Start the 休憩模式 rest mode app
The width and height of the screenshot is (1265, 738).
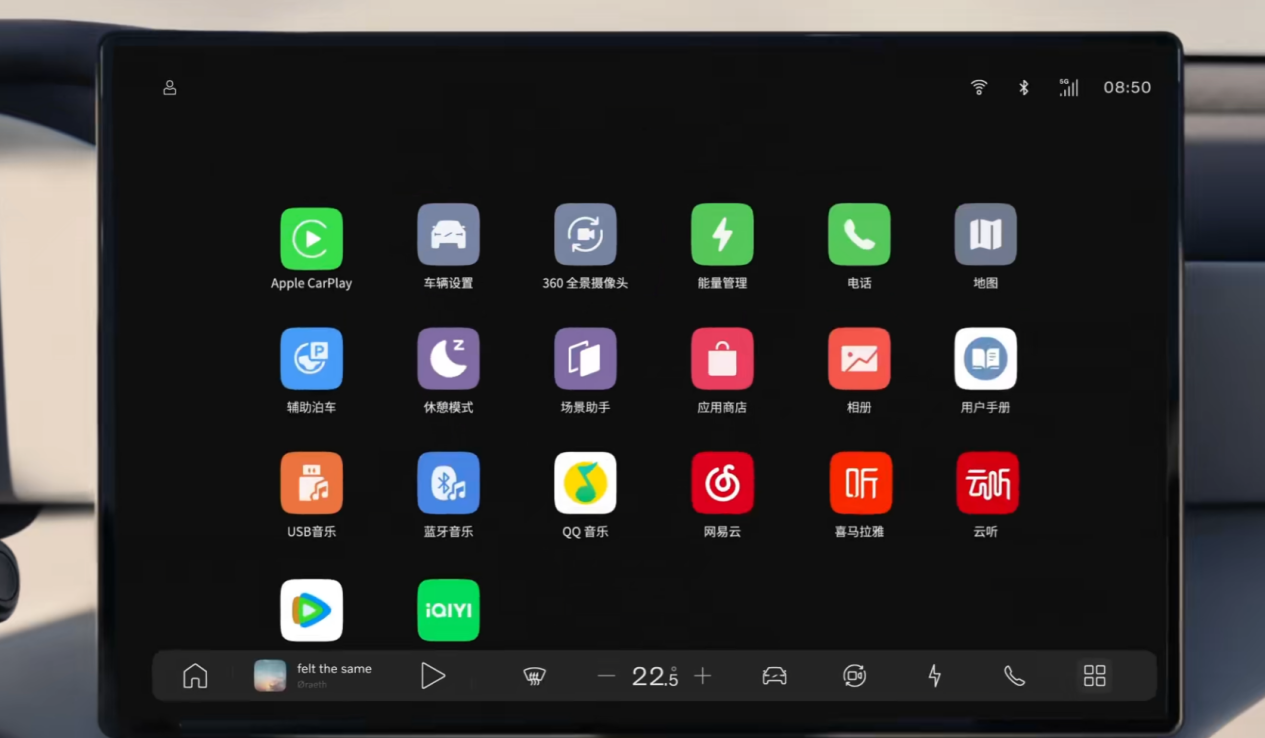[x=448, y=358]
